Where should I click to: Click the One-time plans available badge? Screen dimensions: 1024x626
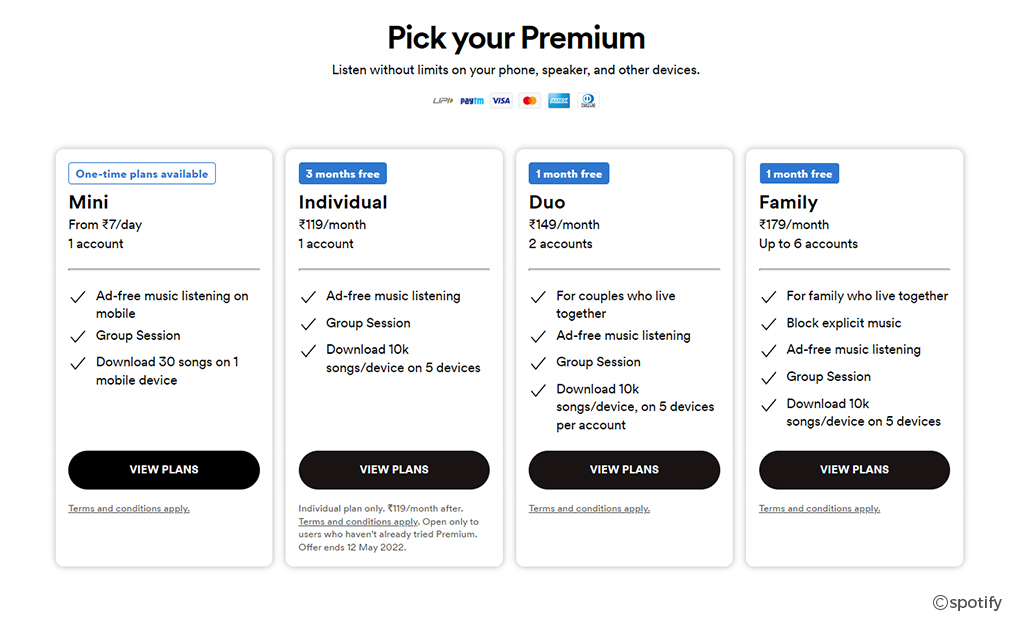pyautogui.click(x=142, y=174)
